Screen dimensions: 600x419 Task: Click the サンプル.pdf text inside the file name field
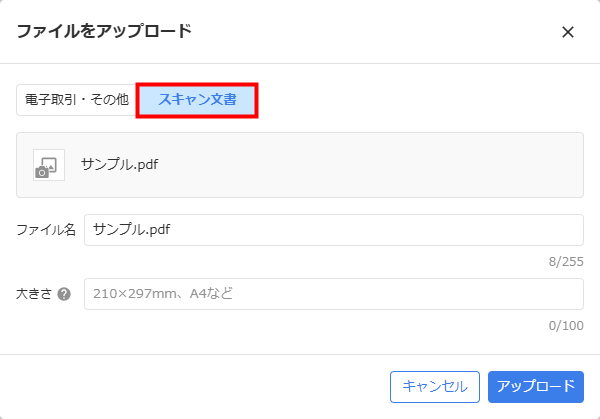click(x=132, y=230)
